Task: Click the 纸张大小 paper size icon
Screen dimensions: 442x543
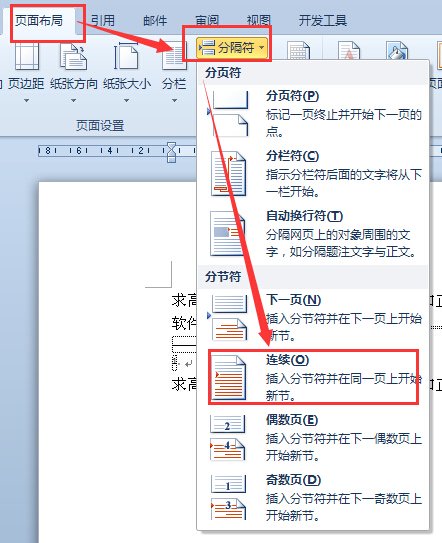Action: coord(126,56)
